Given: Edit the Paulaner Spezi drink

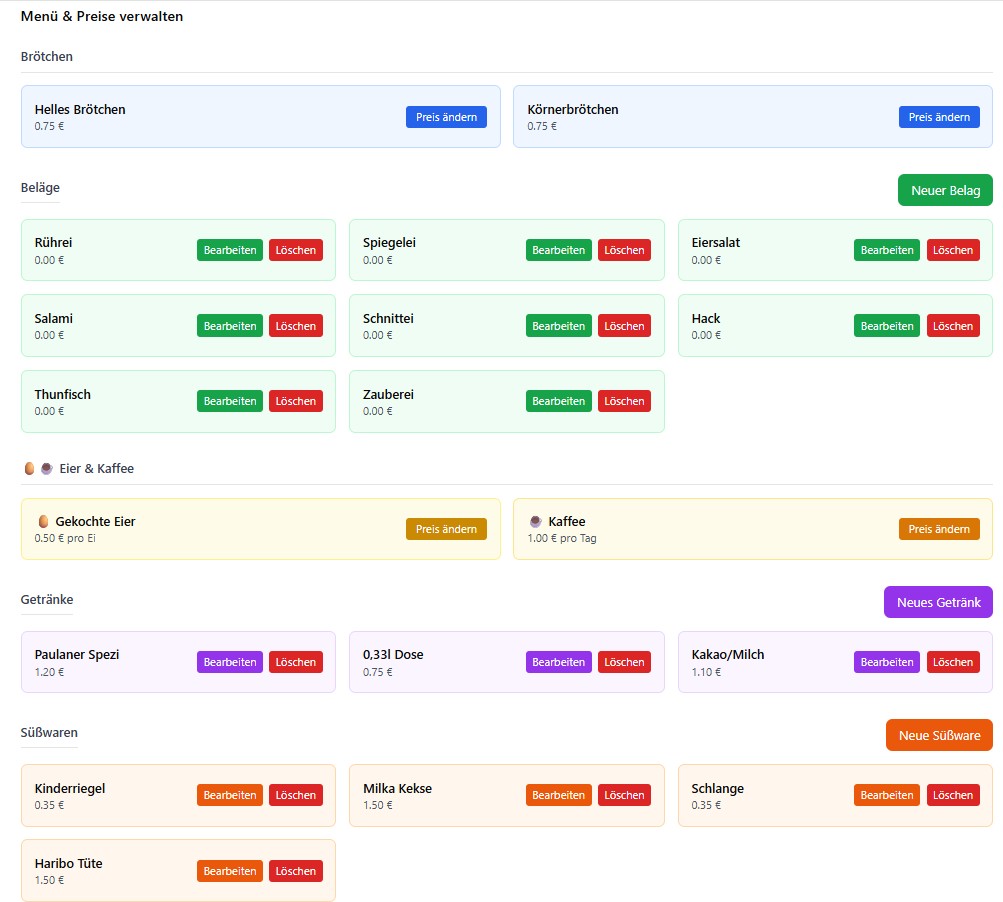Looking at the screenshot, I should pos(229,662).
